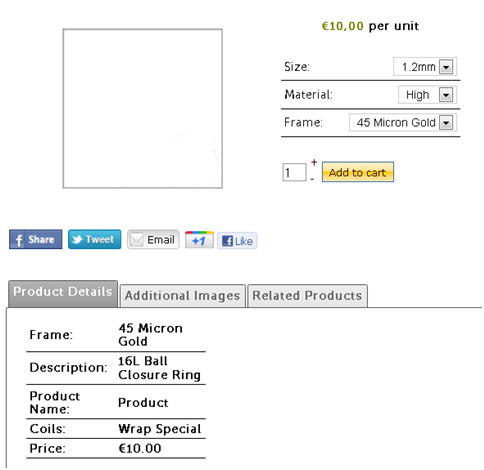Click the Facebook Like button
Screen dimensions: 484x470
(237, 241)
